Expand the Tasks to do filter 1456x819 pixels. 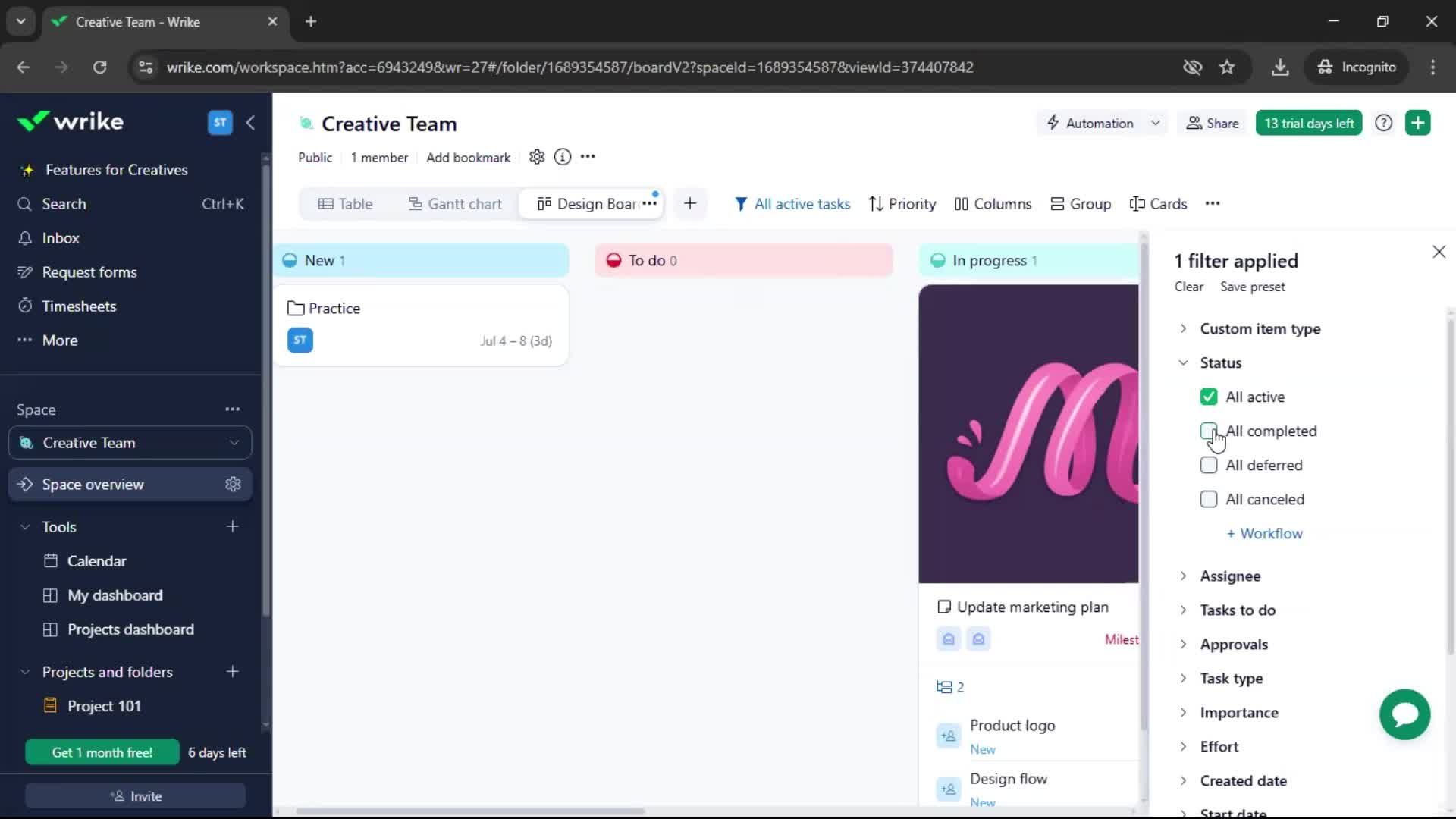click(x=1183, y=610)
